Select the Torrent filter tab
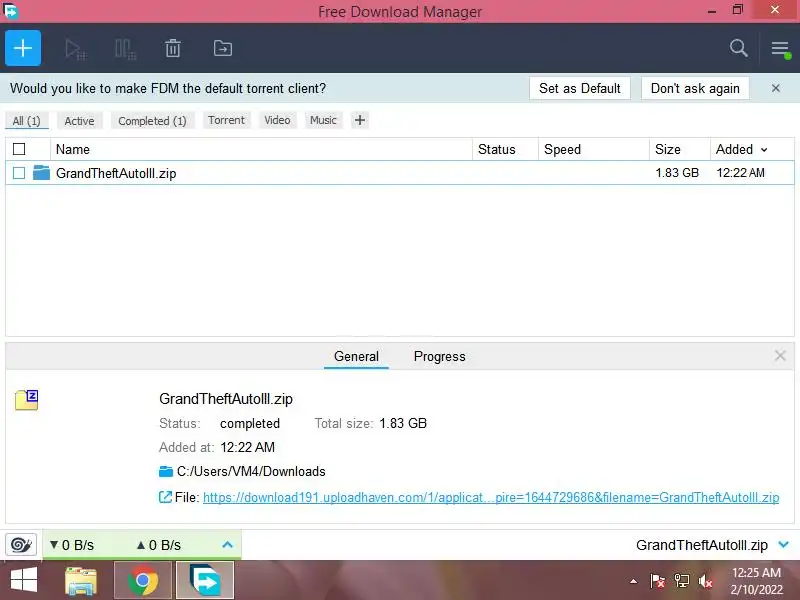Screen dimensions: 800x600 [x=226, y=120]
